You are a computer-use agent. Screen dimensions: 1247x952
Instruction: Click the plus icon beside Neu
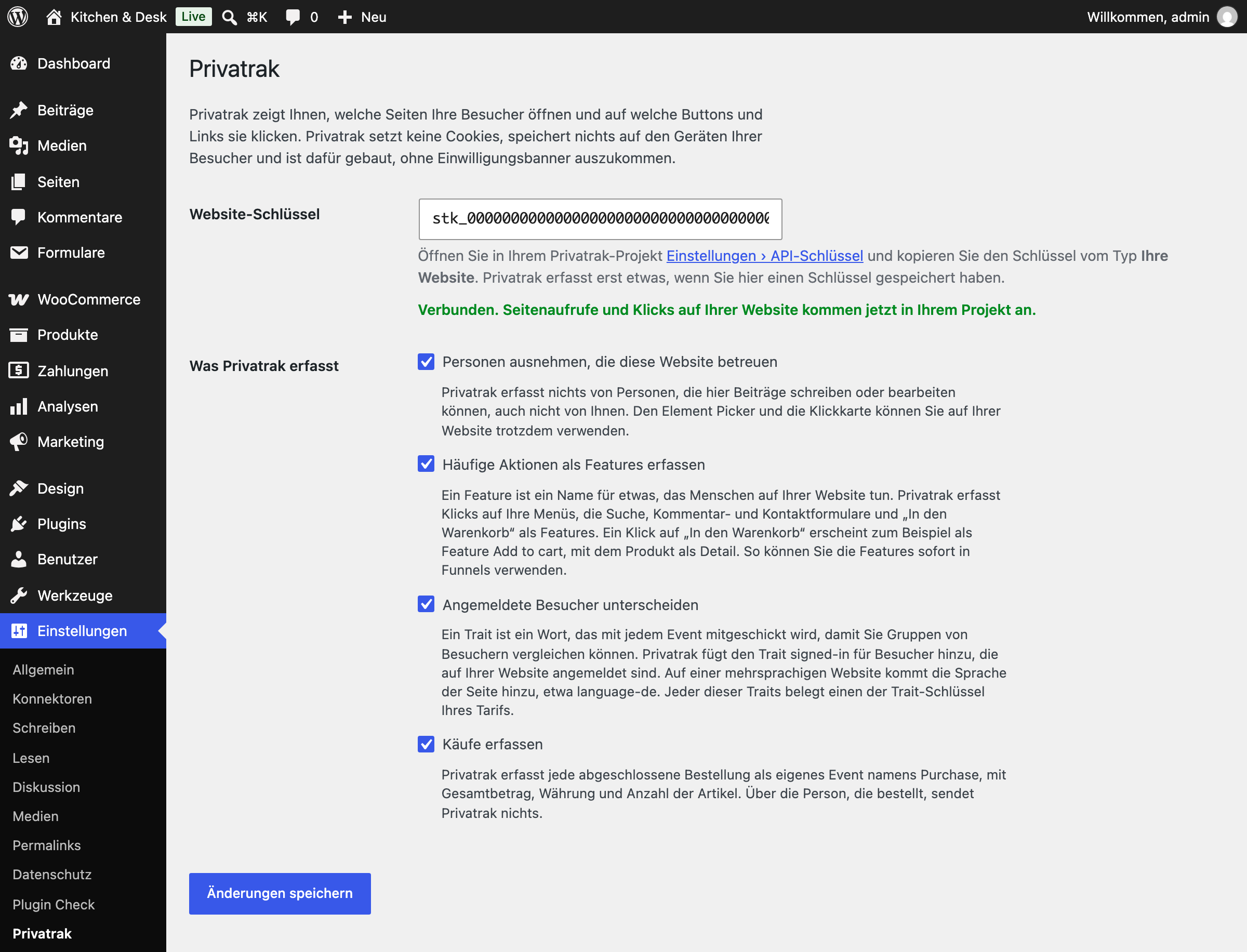344,17
